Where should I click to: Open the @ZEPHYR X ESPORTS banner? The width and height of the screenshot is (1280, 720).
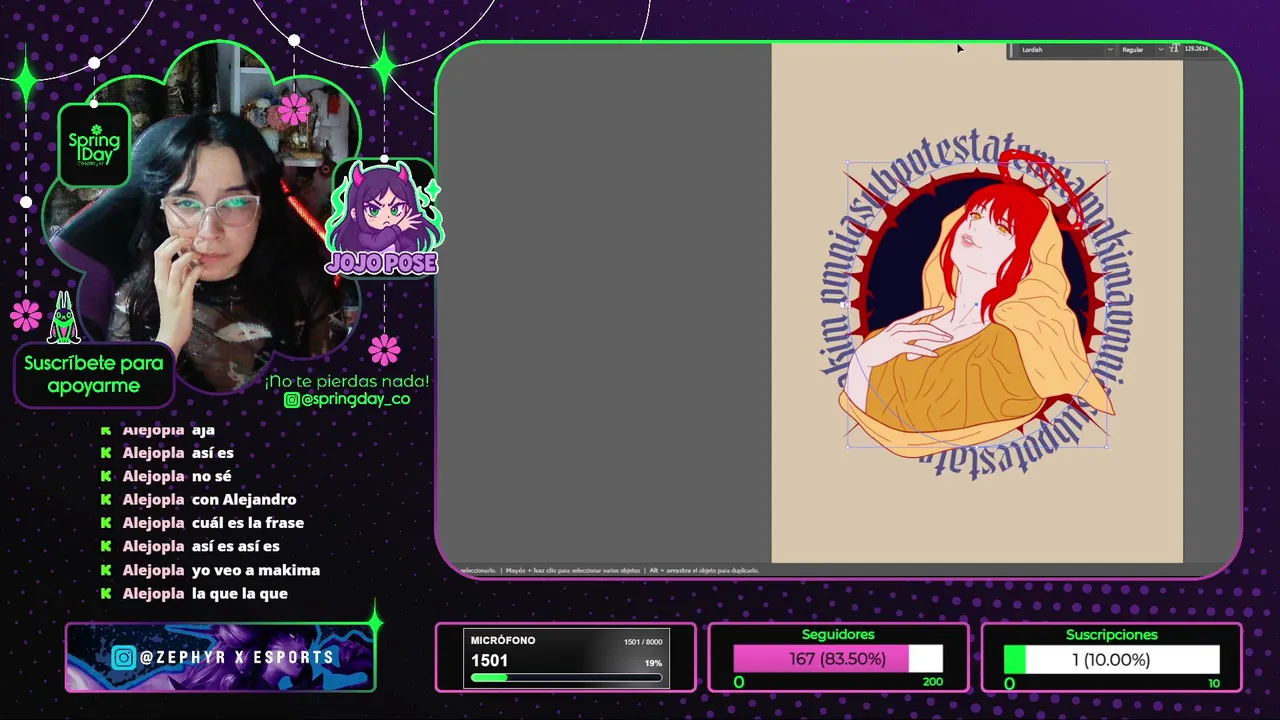[x=220, y=657]
